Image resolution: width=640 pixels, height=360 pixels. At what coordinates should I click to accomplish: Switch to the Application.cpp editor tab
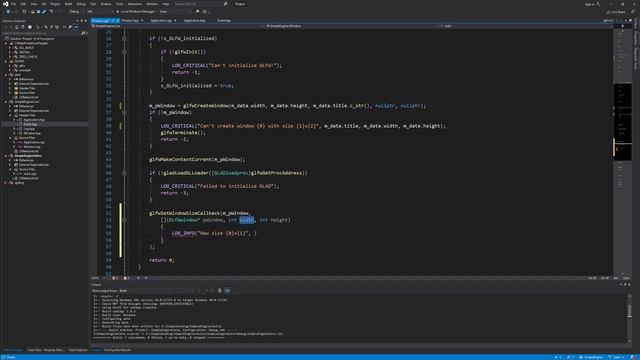[161, 20]
